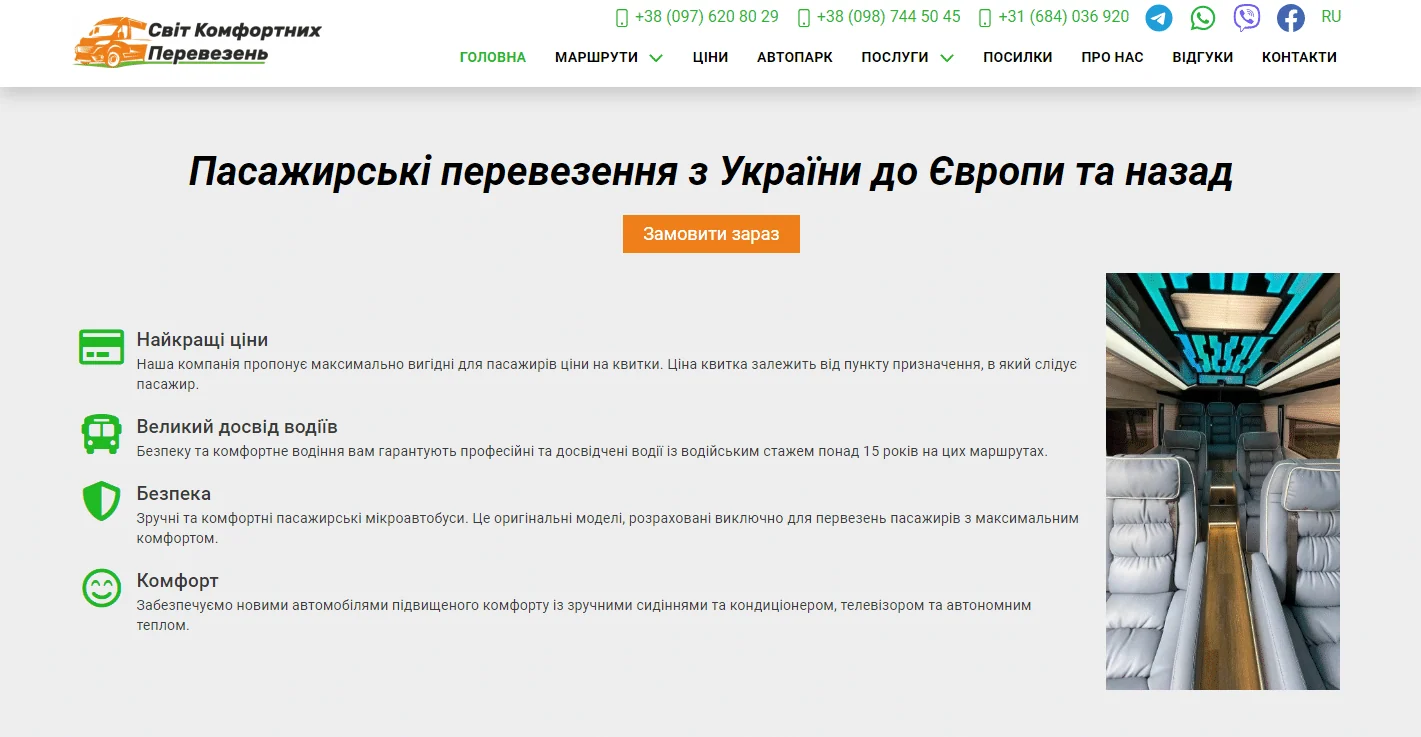Click the orange bus site logo
This screenshot has height=737, width=1421.
(197, 43)
